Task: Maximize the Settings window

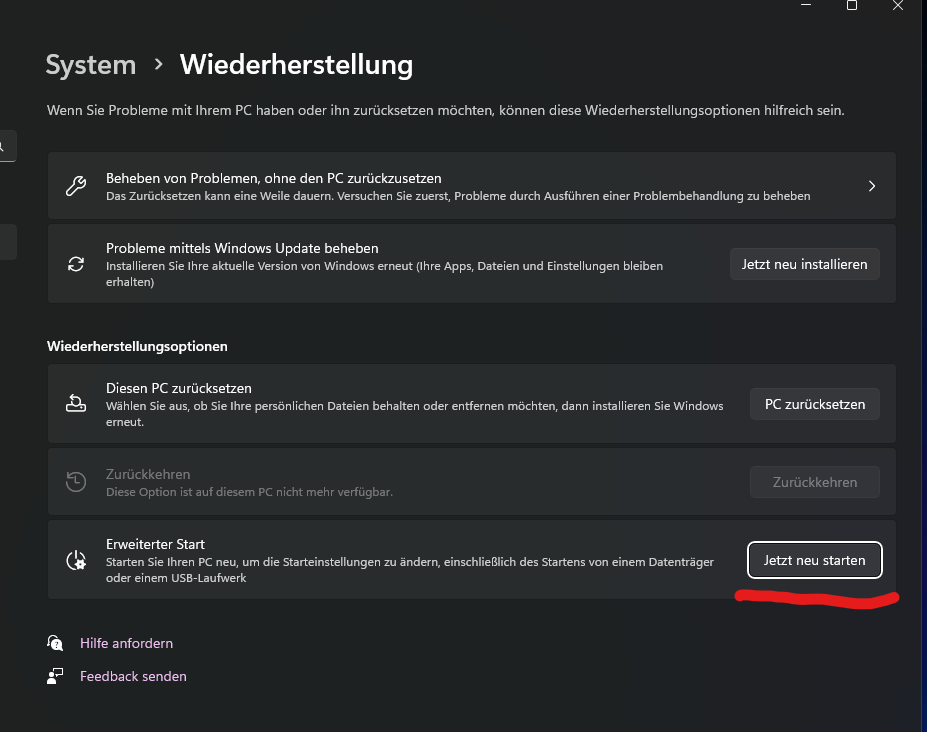Action: (852, 5)
